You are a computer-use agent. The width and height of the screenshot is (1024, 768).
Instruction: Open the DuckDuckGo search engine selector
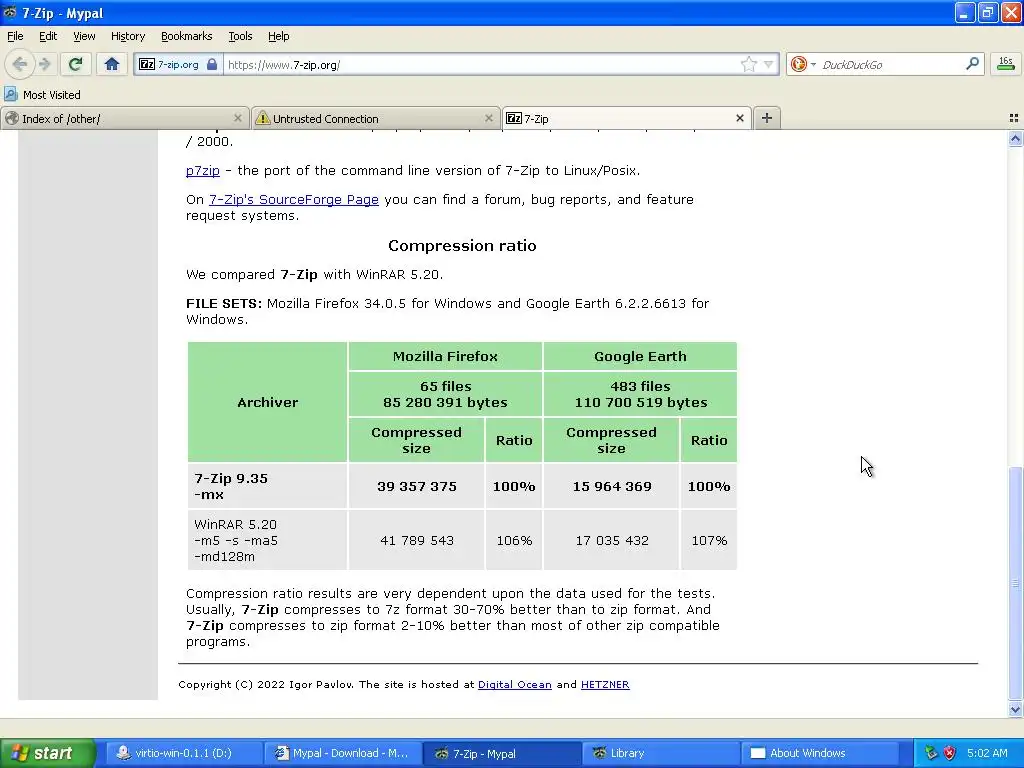point(803,65)
